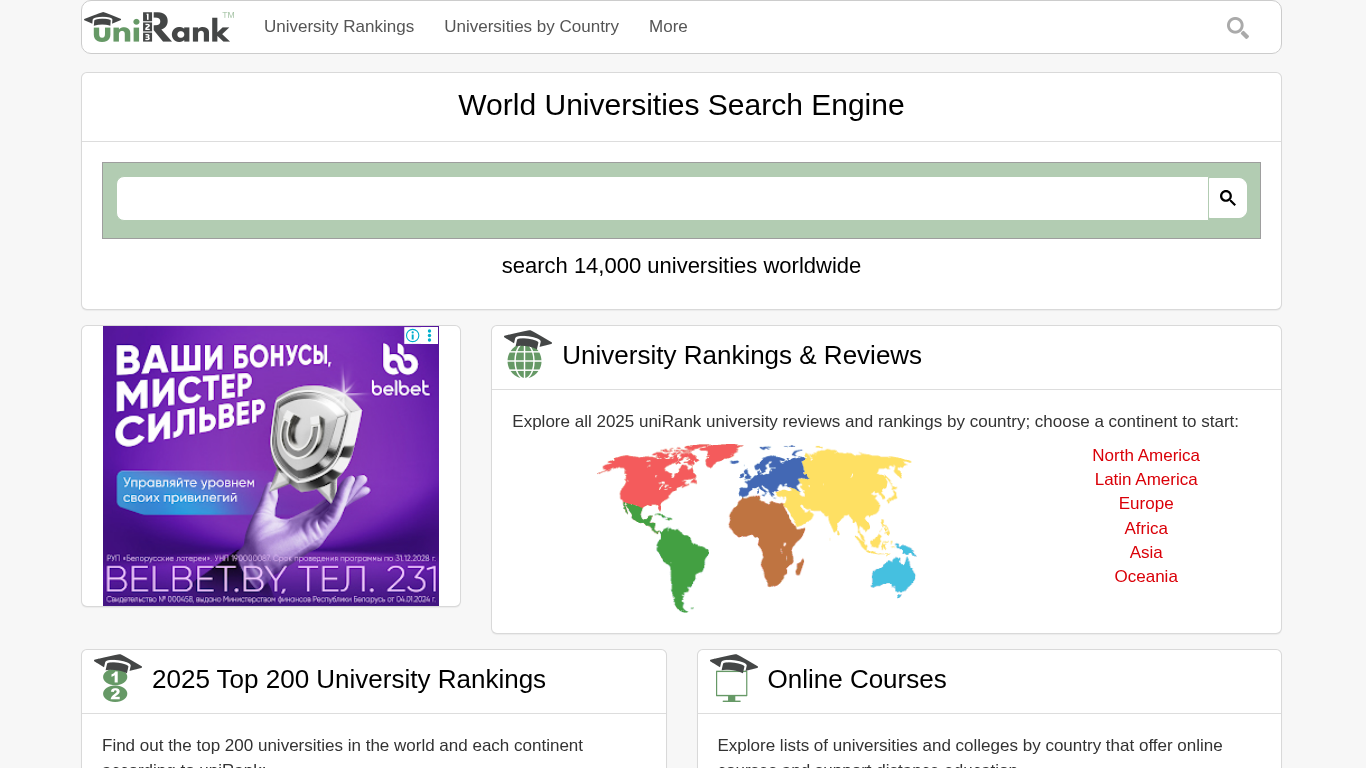Go to the Asia link
This screenshot has width=1366, height=768.
[1146, 553]
